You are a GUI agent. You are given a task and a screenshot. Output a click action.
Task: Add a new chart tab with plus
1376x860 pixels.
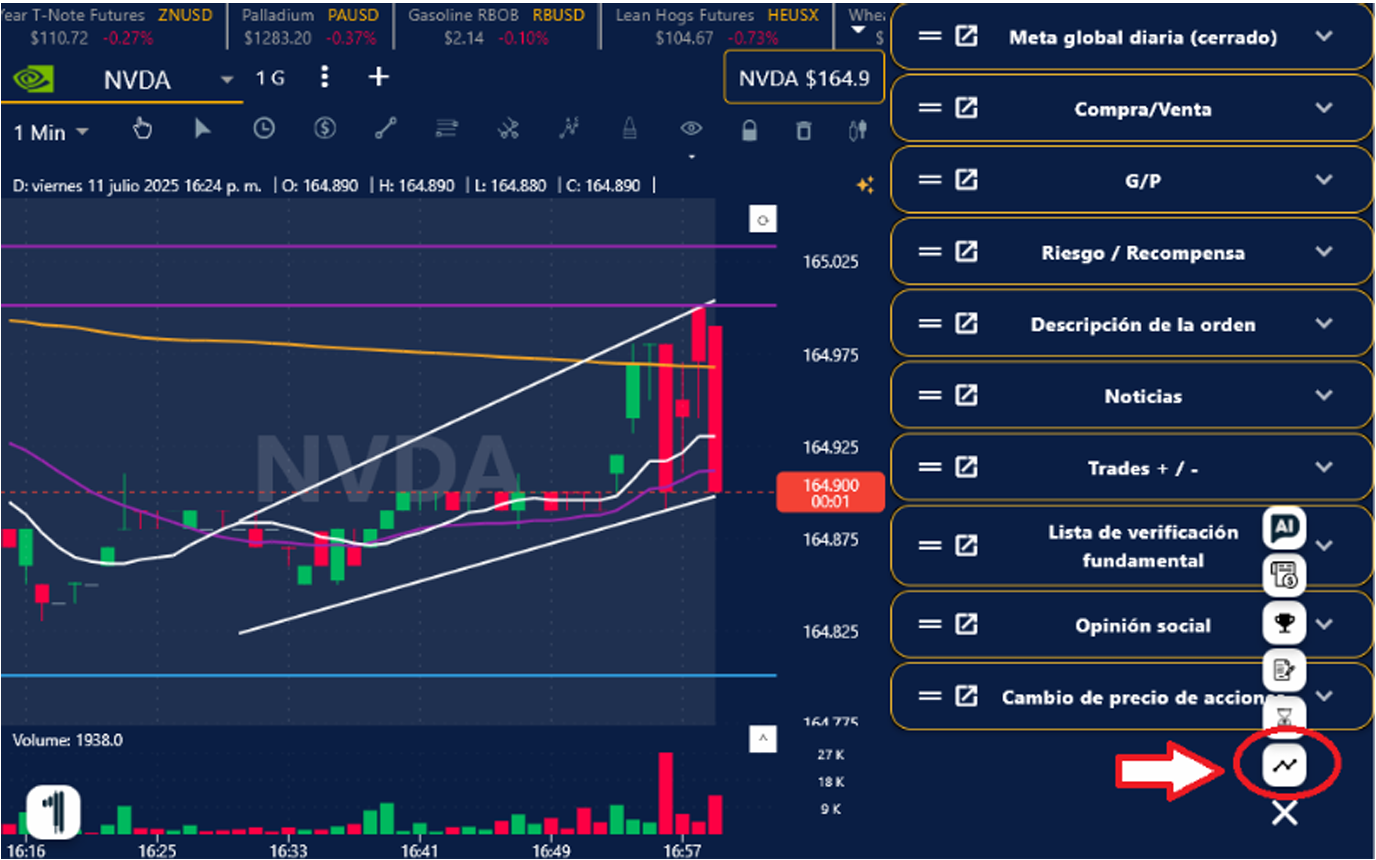point(378,77)
